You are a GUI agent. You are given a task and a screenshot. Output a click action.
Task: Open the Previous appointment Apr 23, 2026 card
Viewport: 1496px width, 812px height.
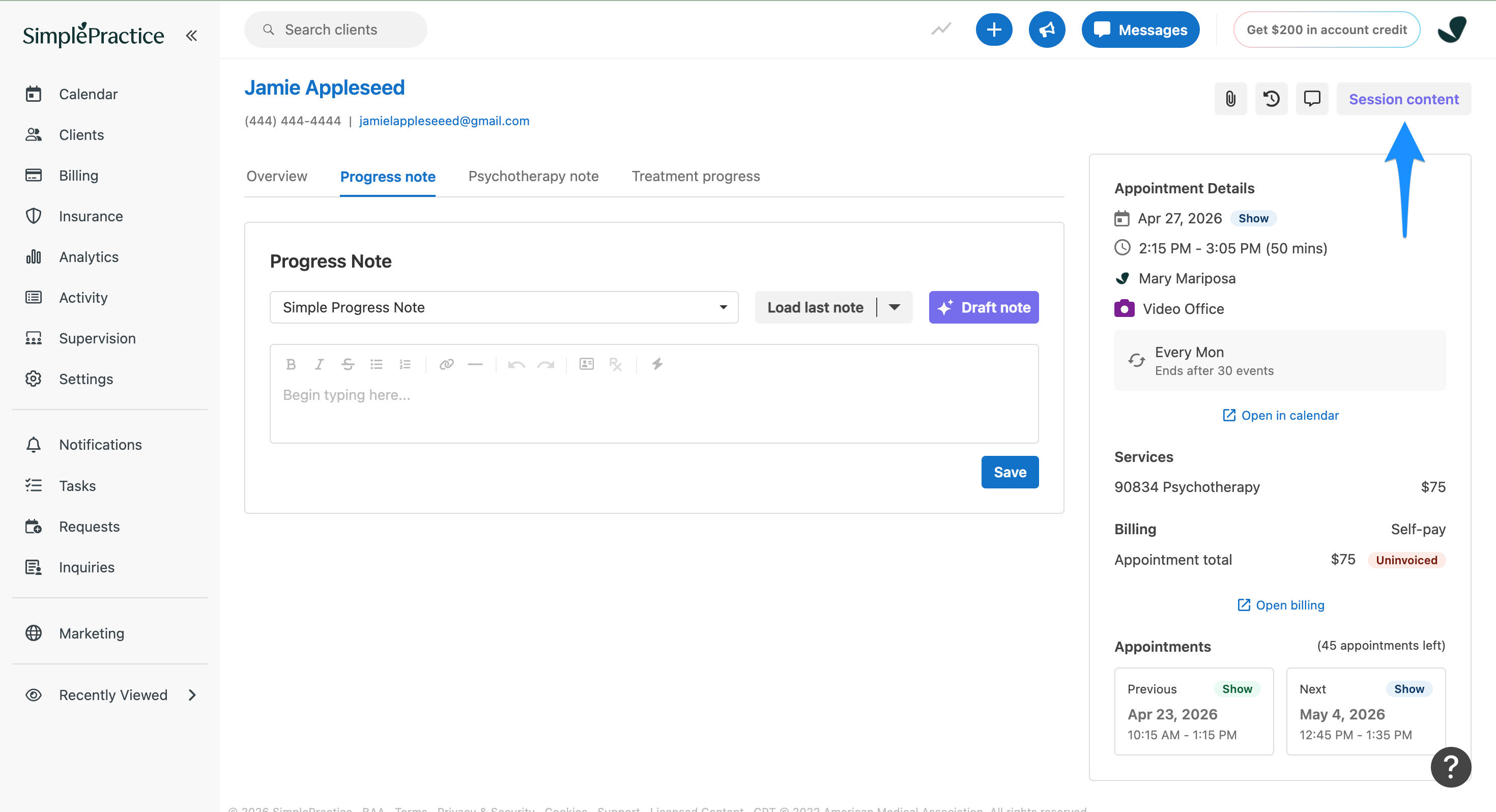[1193, 711]
